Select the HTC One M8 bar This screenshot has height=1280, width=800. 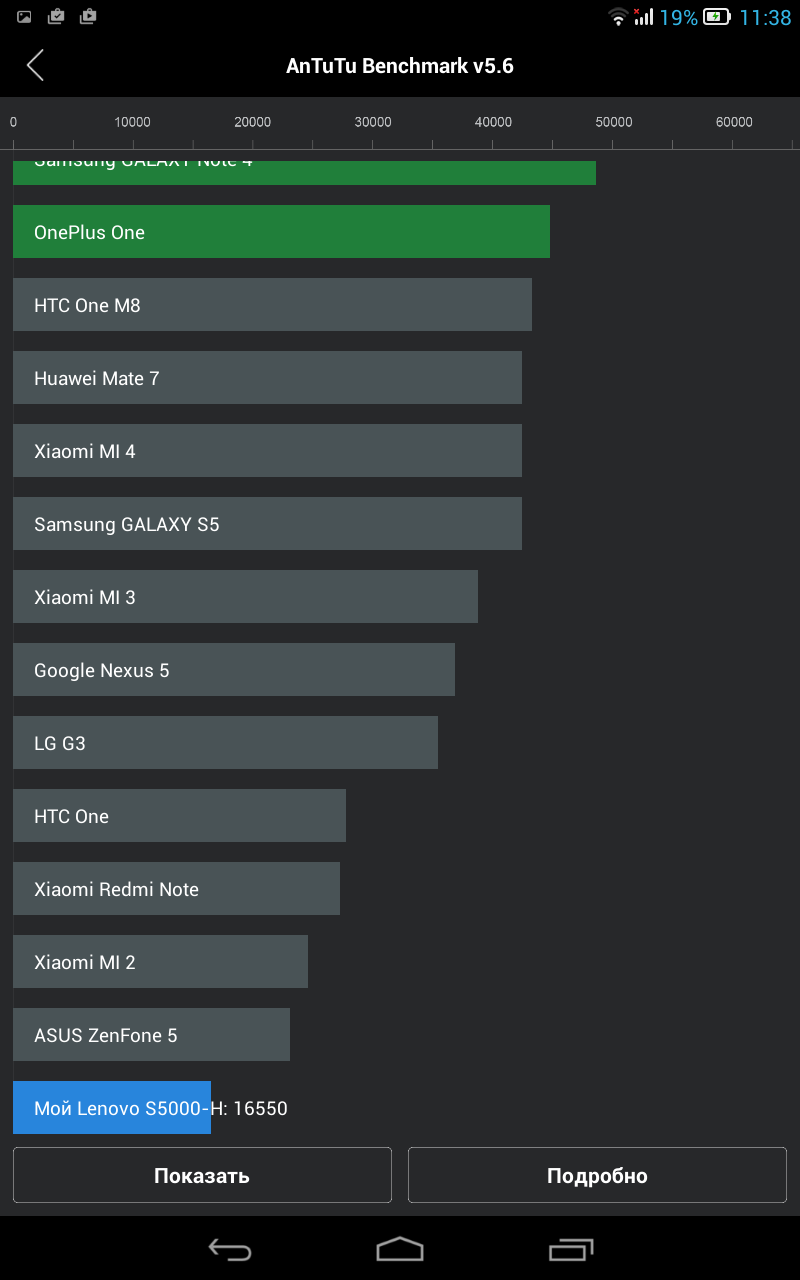point(272,305)
